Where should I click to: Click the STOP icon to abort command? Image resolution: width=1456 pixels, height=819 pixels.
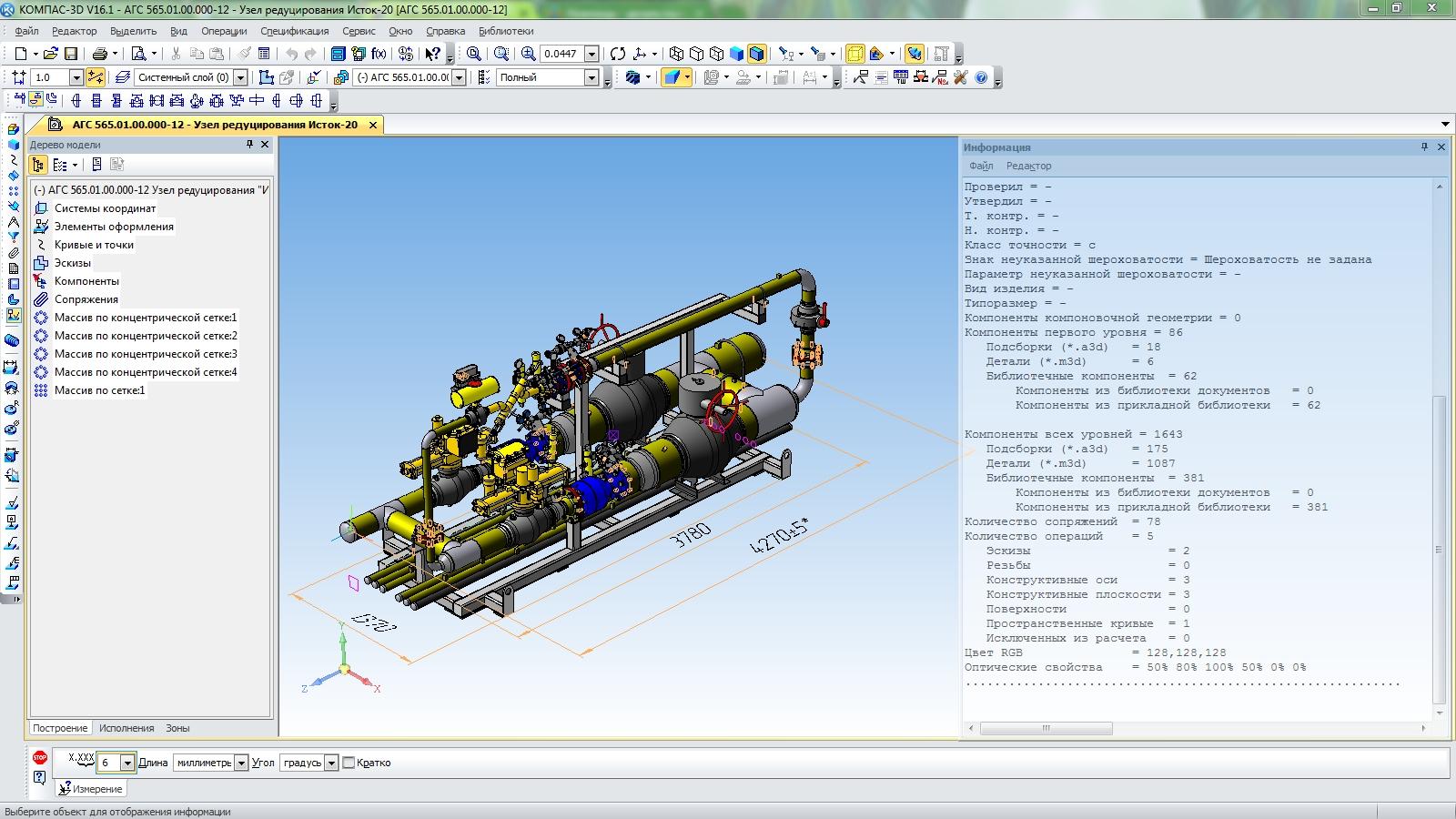pos(39,757)
